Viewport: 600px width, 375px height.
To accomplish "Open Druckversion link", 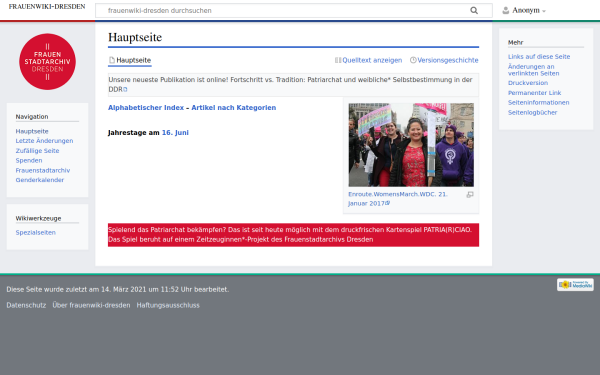I will click(x=528, y=83).
